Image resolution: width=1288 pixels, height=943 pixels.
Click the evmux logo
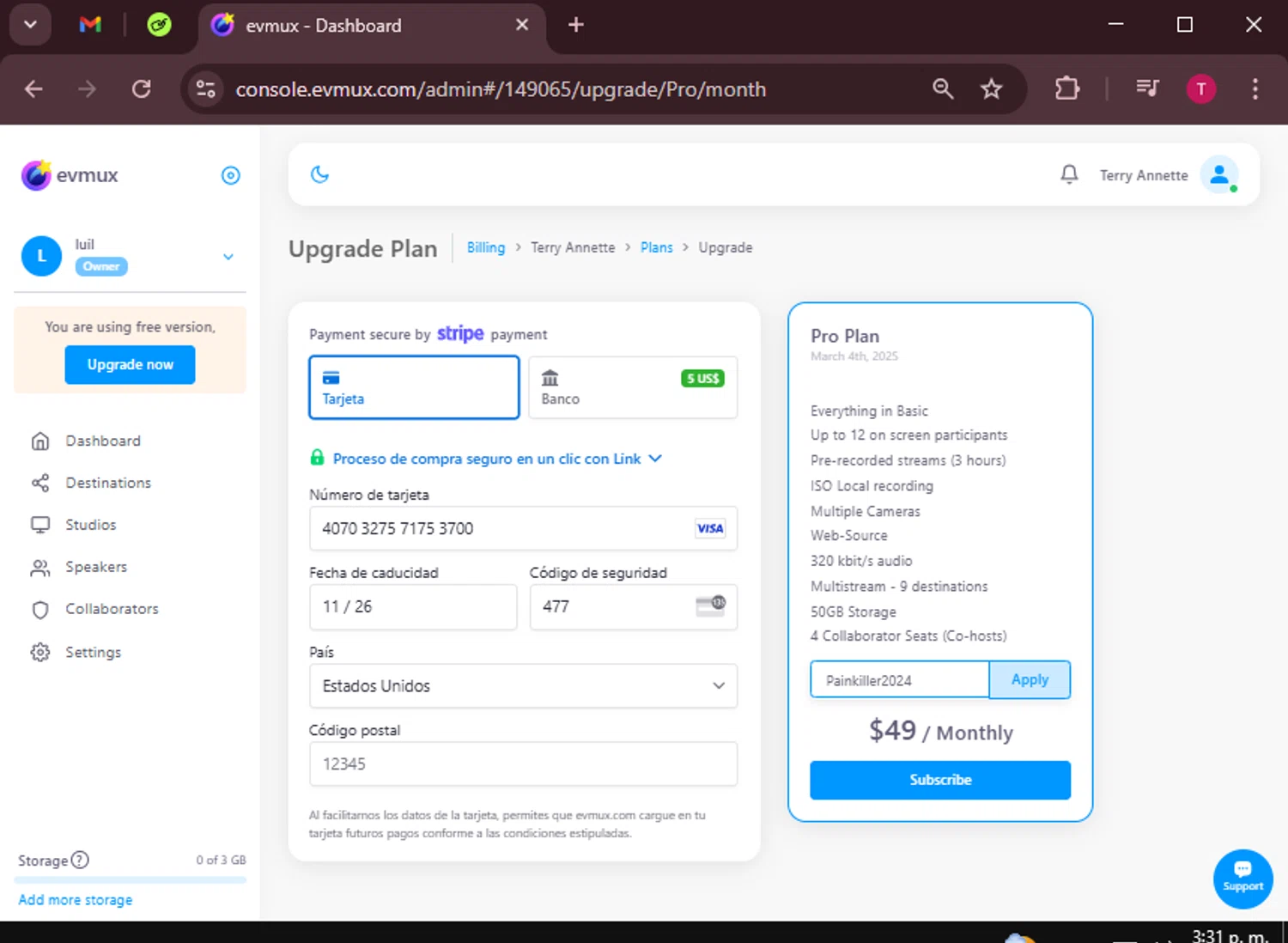(x=70, y=175)
